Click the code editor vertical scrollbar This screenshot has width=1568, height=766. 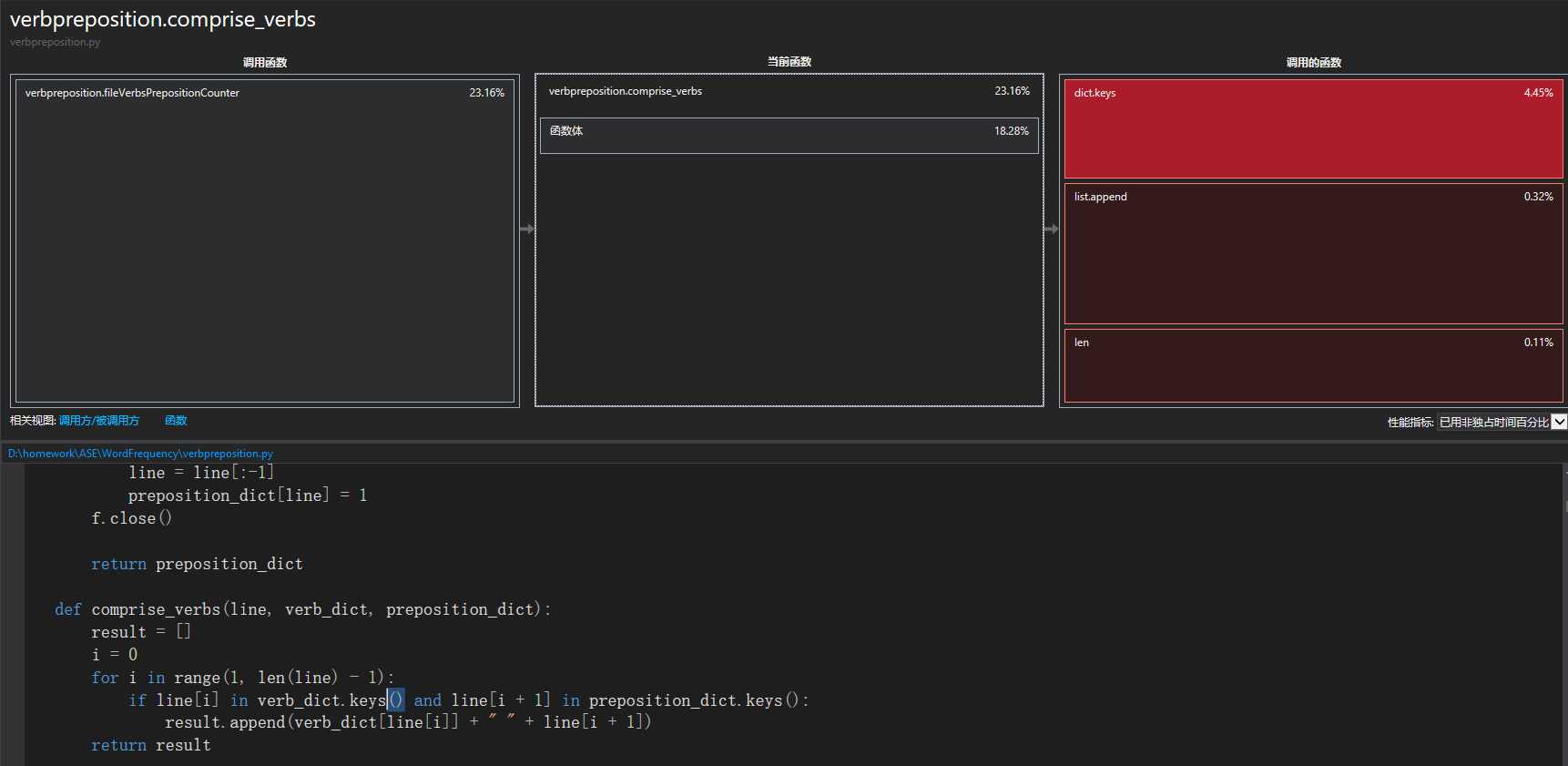click(x=1564, y=615)
